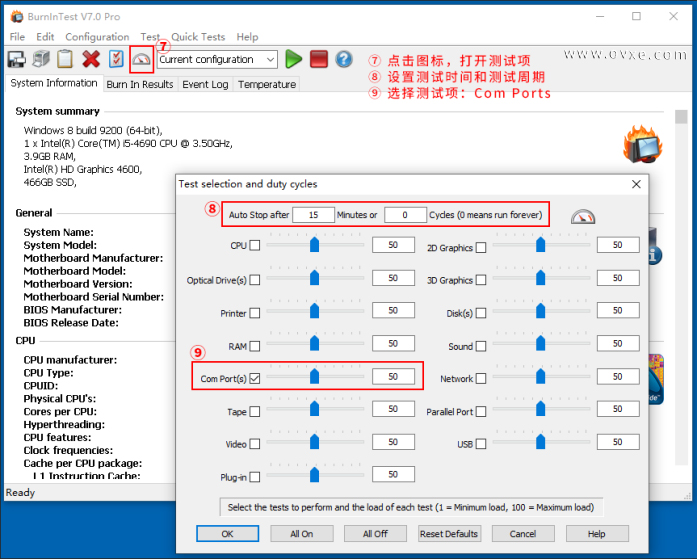Click the Com Port(s) load slider handle
The width and height of the screenshot is (698, 560).
[314, 376]
